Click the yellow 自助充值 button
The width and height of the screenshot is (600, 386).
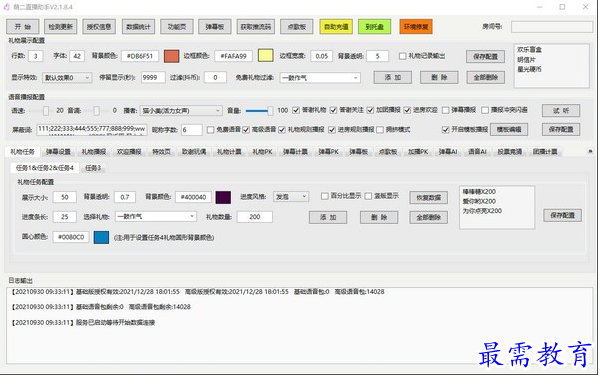pyautogui.click(x=336, y=27)
